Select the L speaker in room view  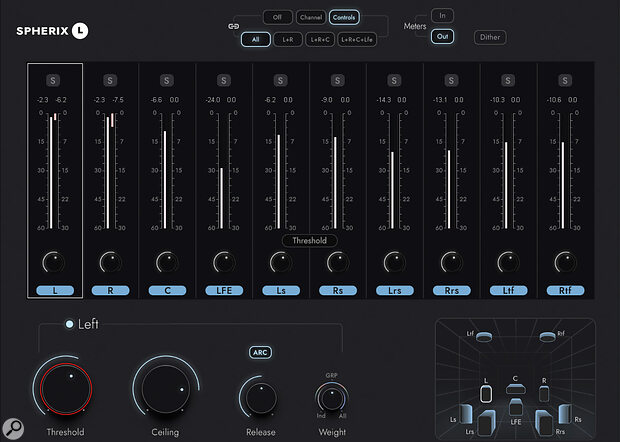click(486, 394)
